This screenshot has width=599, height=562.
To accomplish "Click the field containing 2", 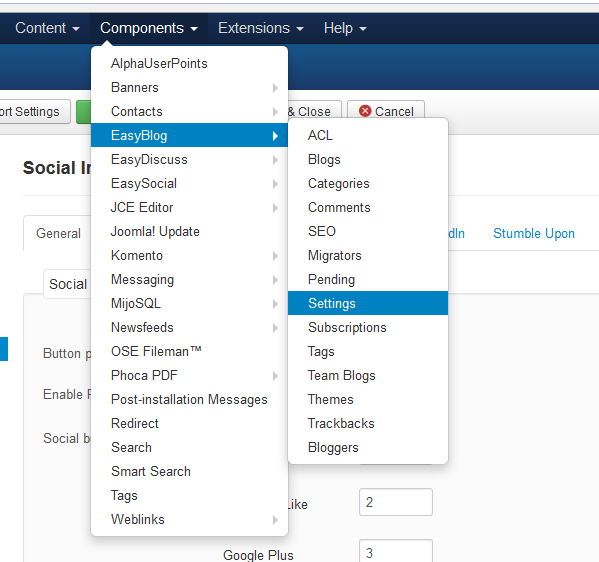I will click(396, 502).
